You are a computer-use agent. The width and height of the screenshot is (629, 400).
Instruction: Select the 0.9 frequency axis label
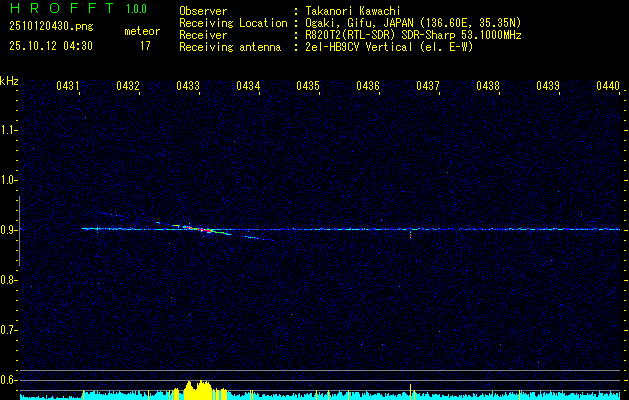click(9, 229)
